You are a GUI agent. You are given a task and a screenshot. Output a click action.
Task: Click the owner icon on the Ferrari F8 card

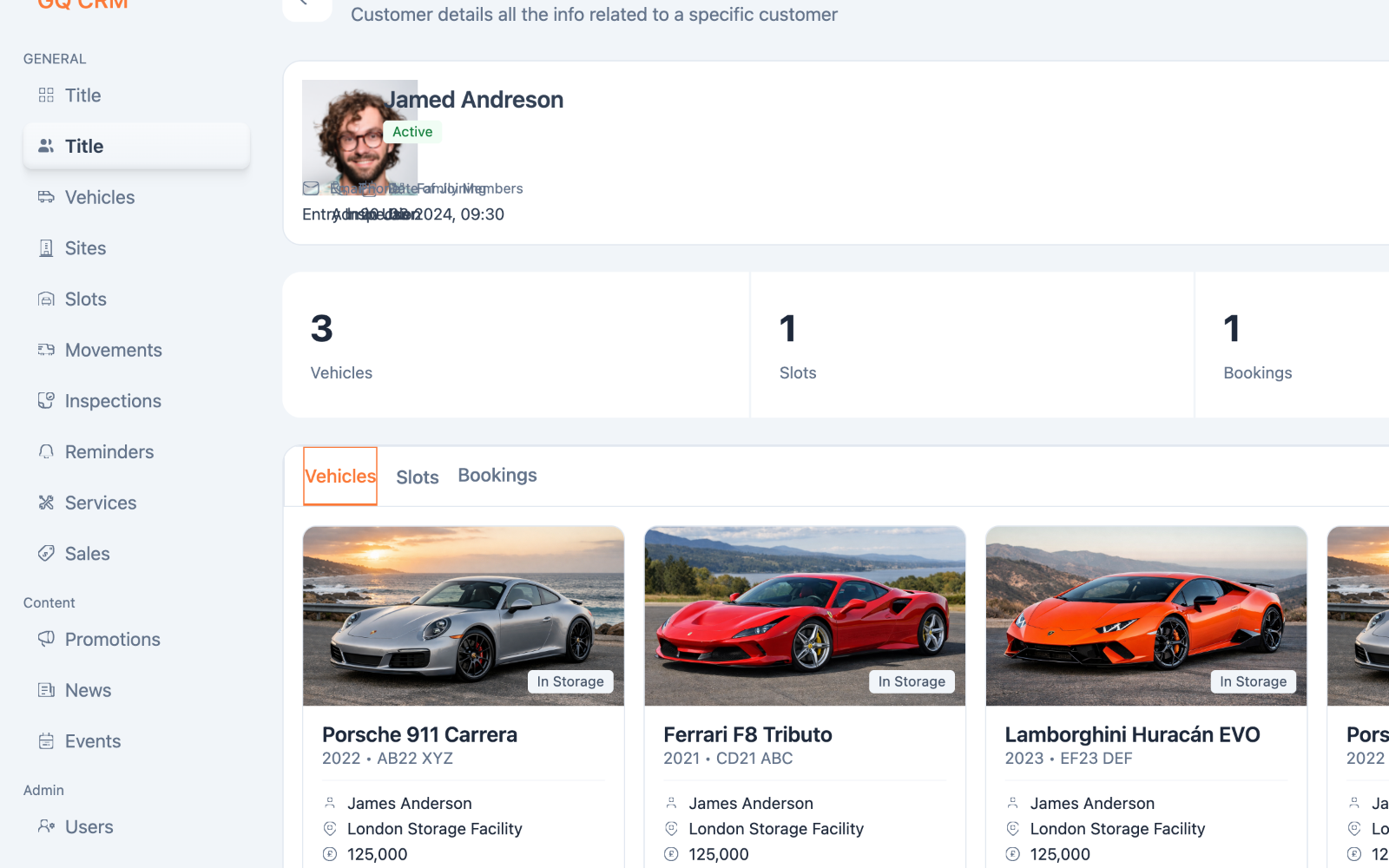click(x=671, y=803)
